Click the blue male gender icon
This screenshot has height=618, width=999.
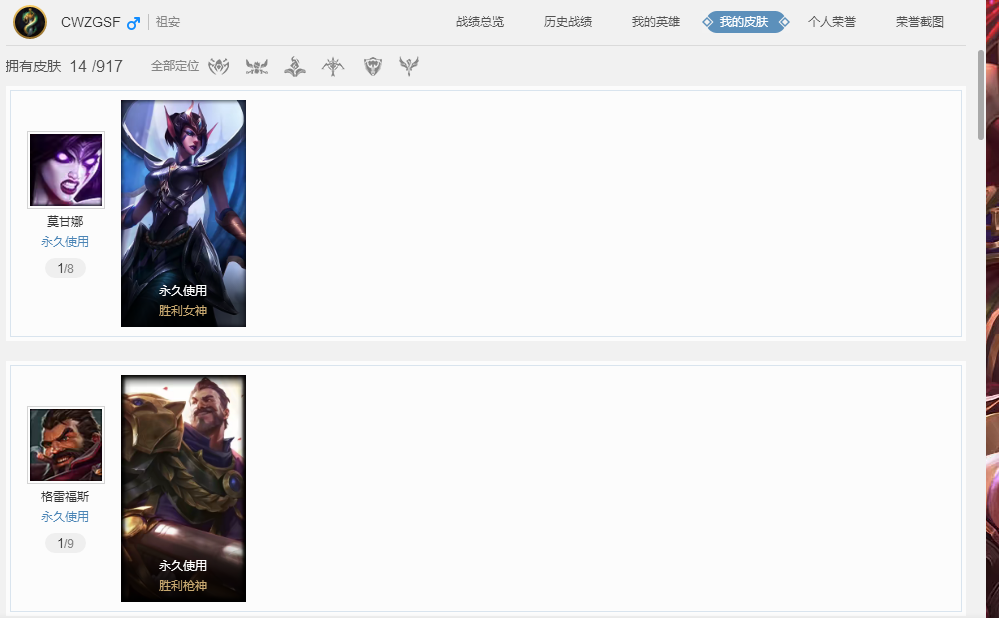tap(133, 23)
